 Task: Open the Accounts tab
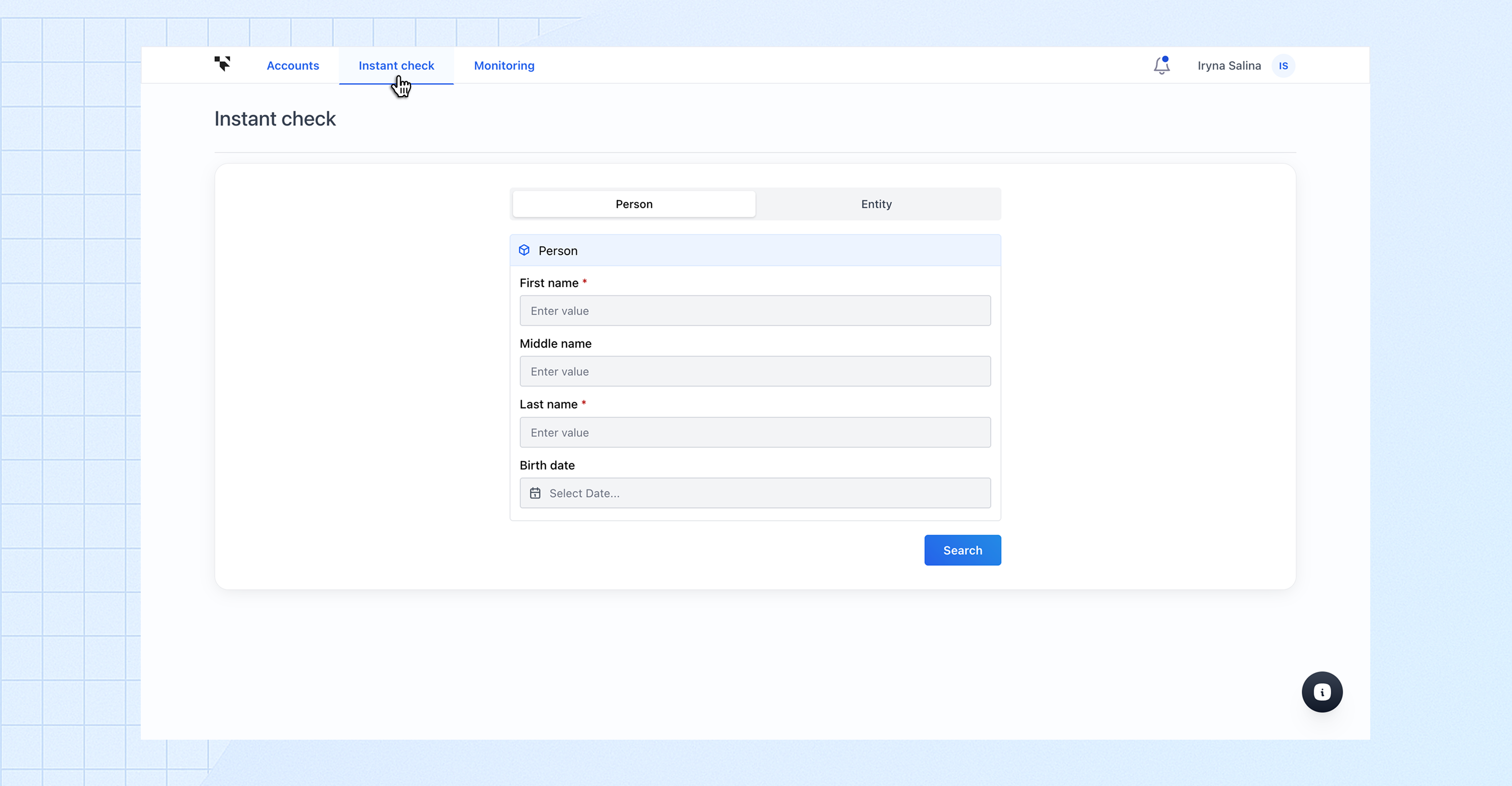293,66
